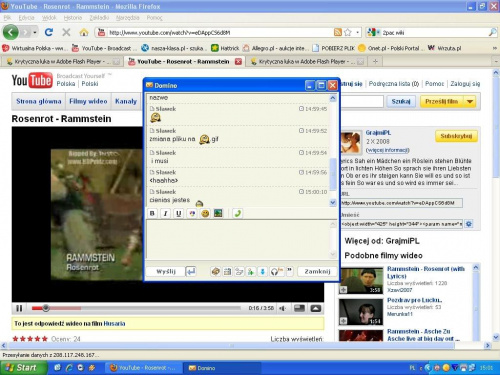Open Strona główna YouTube tab
The width and height of the screenshot is (500, 375).
click(39, 101)
